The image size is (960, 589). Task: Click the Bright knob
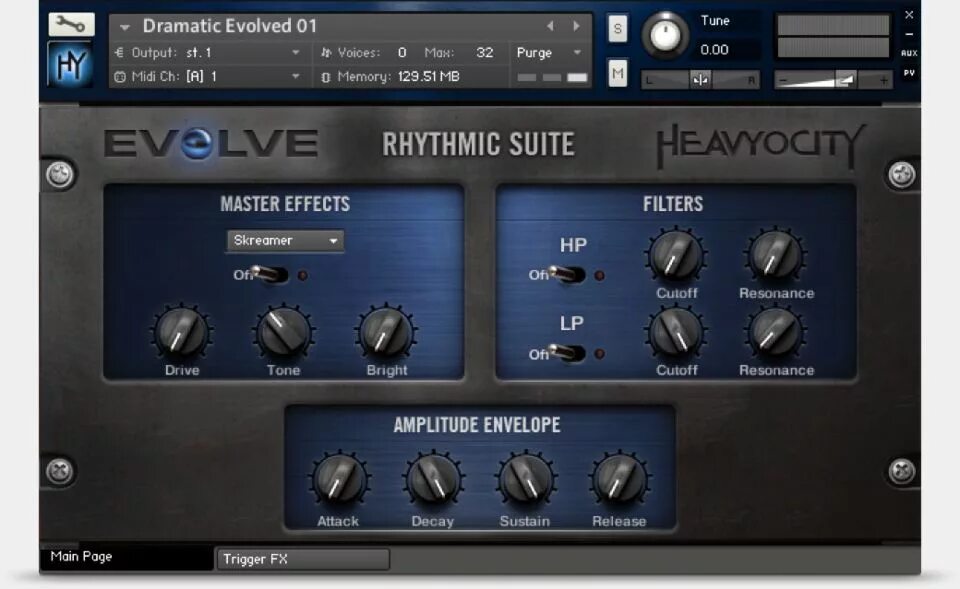pos(386,333)
